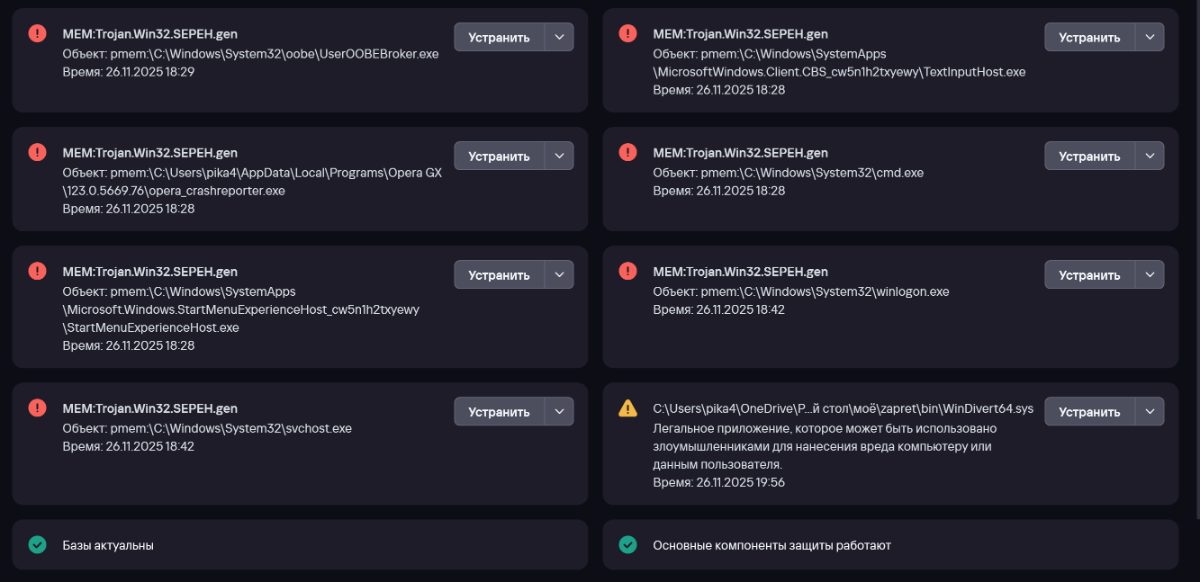The height and width of the screenshot is (582, 1200).
Task: Expand dropdown arrow for UserOOBEBroker.exe Устранить
Action: coord(559,37)
